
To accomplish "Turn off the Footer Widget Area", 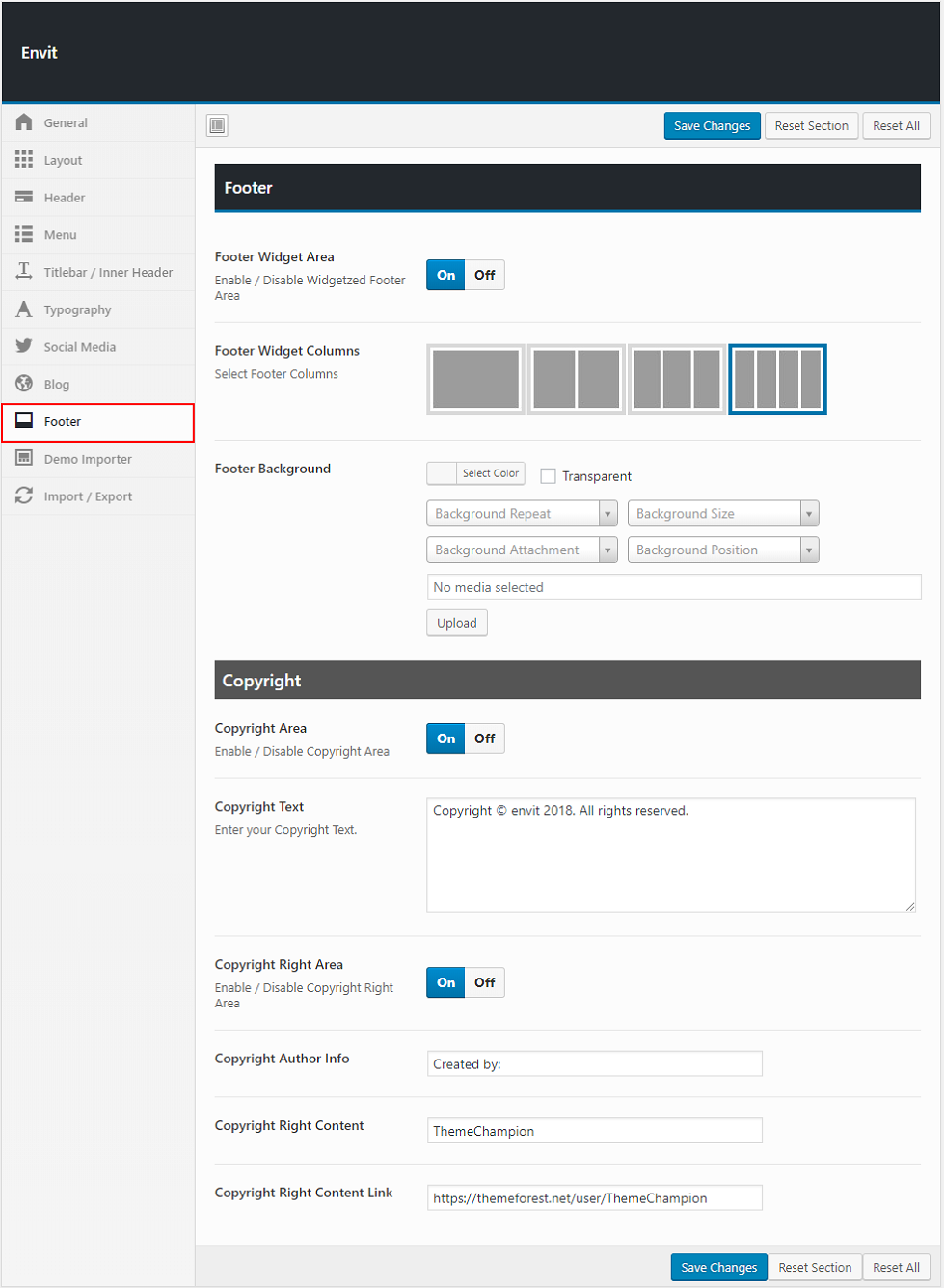I will coord(484,275).
